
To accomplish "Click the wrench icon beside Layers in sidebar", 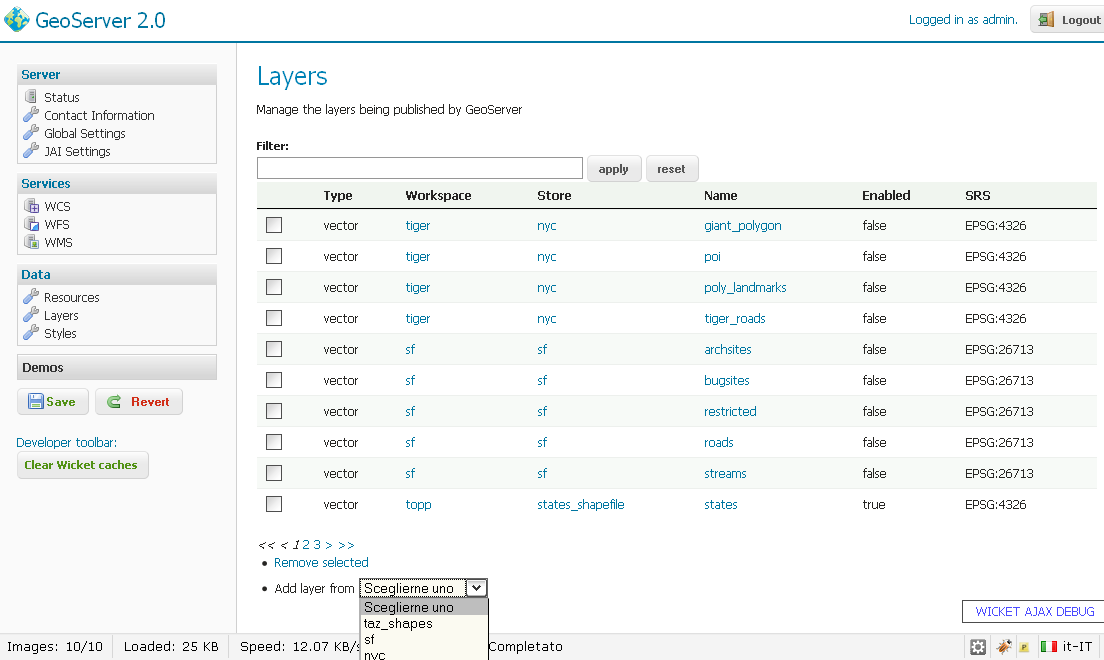I will [x=31, y=315].
